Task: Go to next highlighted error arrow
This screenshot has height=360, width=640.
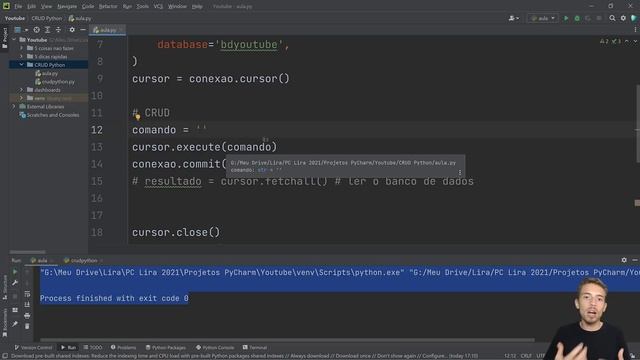Action: 635,41
